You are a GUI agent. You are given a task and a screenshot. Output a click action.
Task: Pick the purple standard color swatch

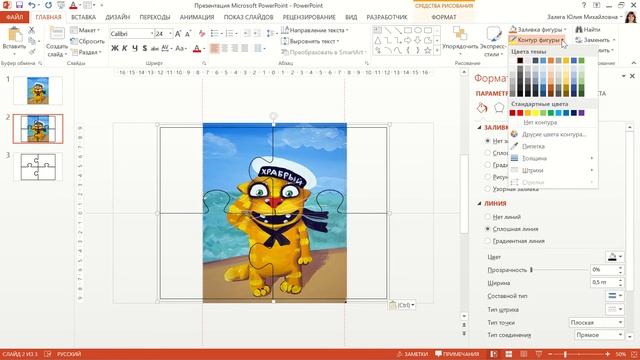tap(582, 113)
